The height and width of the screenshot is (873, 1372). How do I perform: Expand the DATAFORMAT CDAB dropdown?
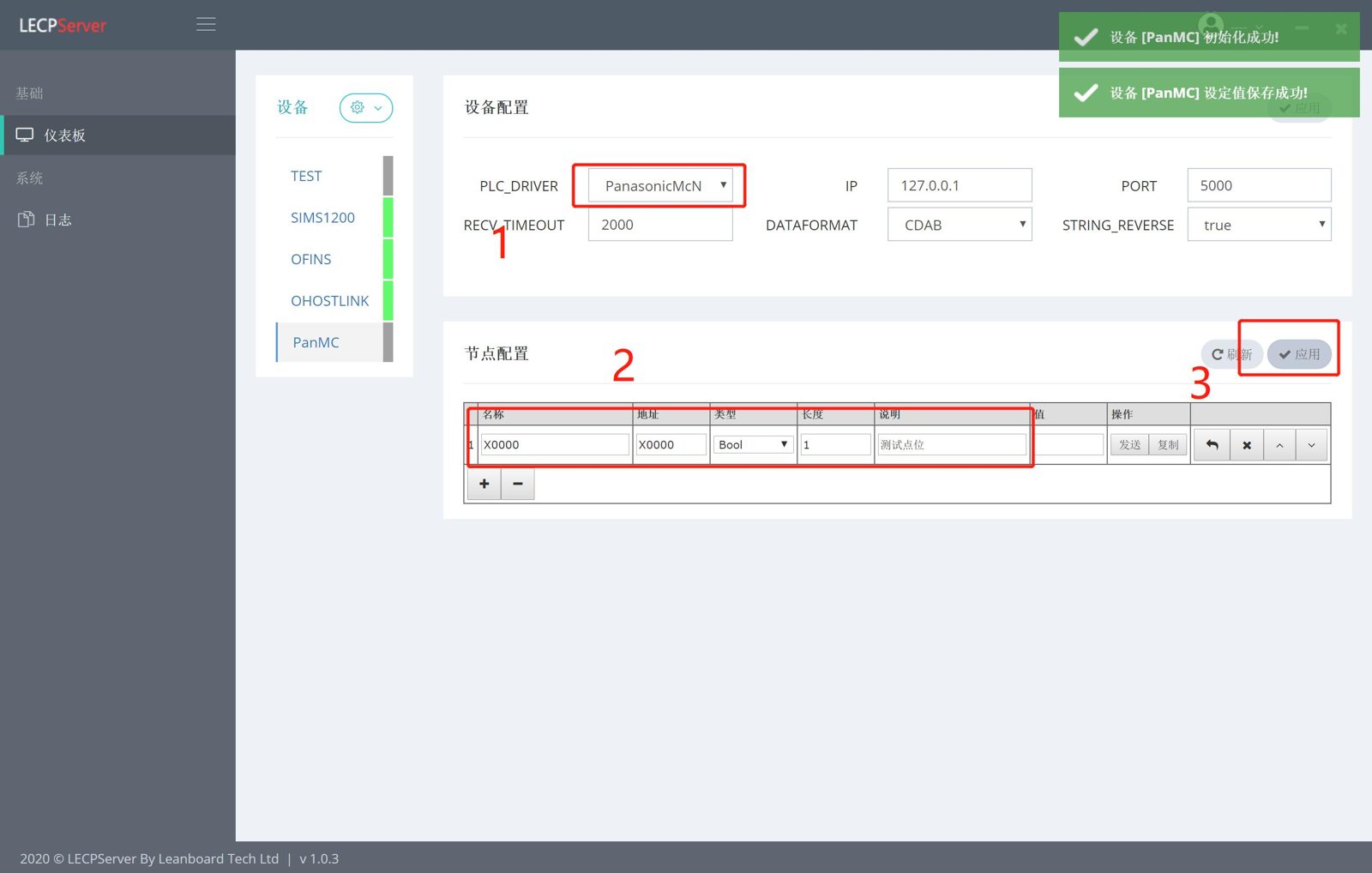pyautogui.click(x=960, y=225)
